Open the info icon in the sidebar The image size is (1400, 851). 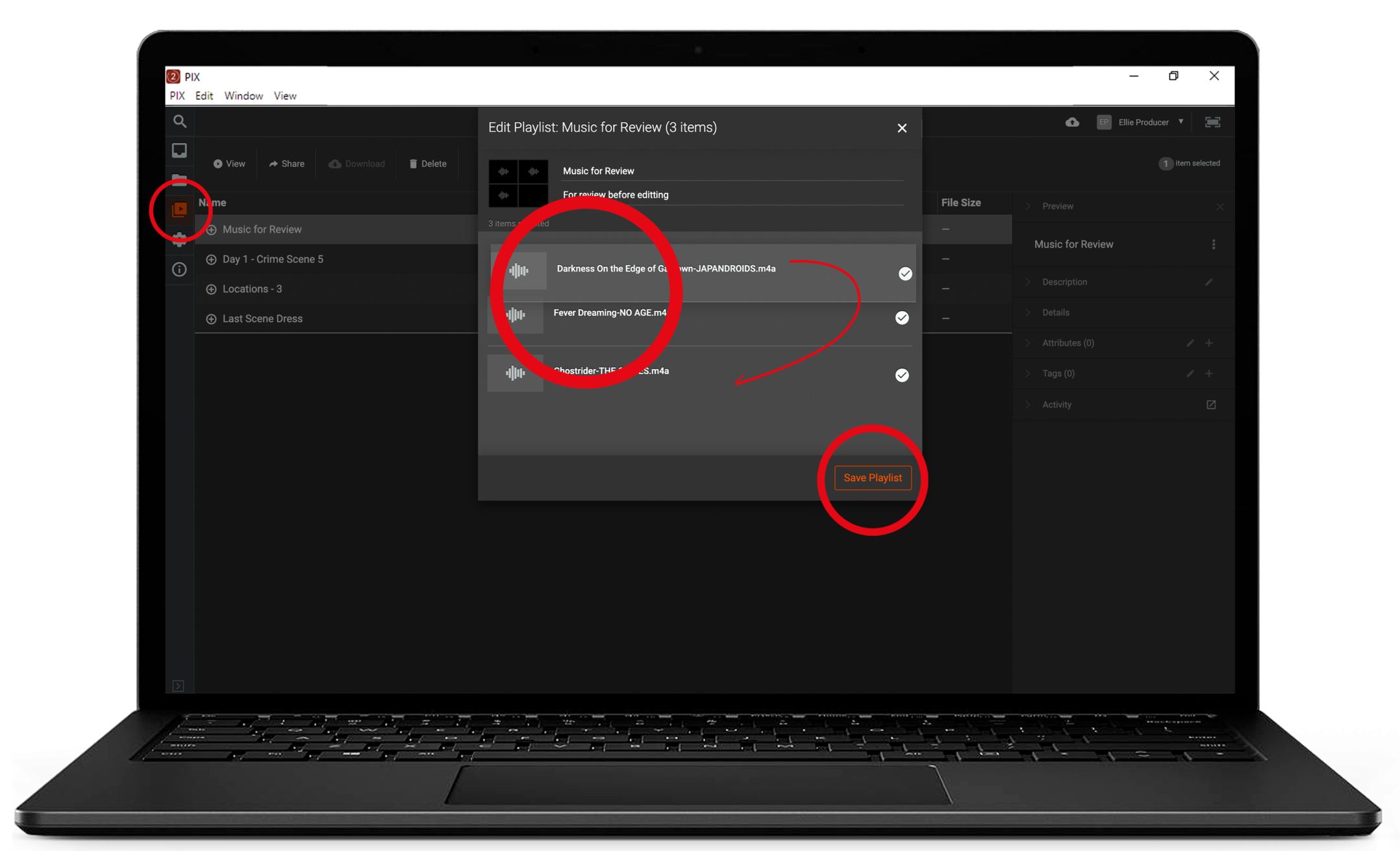180,270
